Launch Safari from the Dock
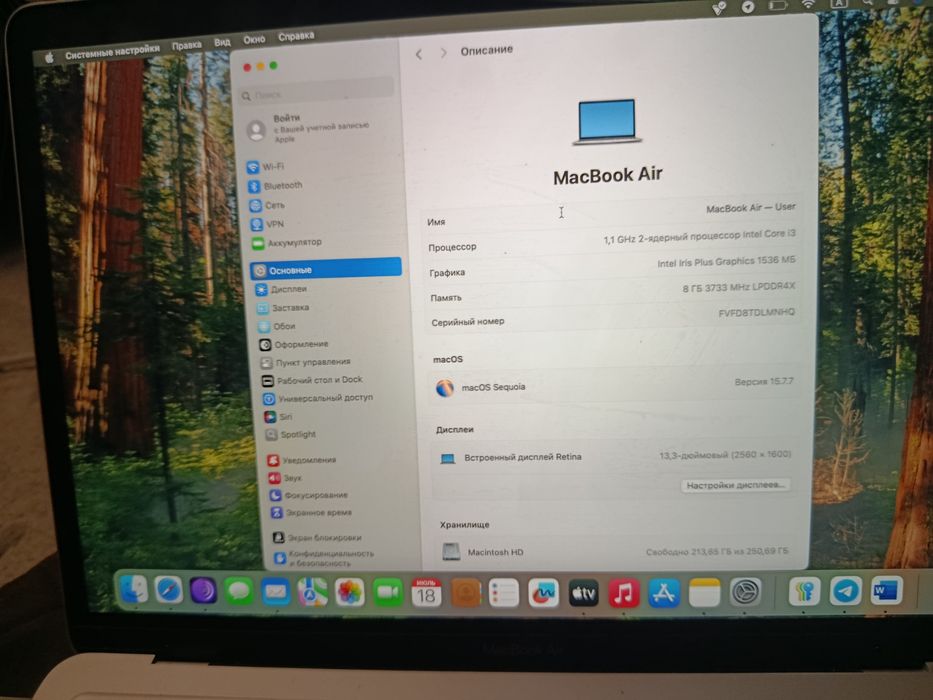Image resolution: width=933 pixels, height=700 pixels. [x=168, y=590]
